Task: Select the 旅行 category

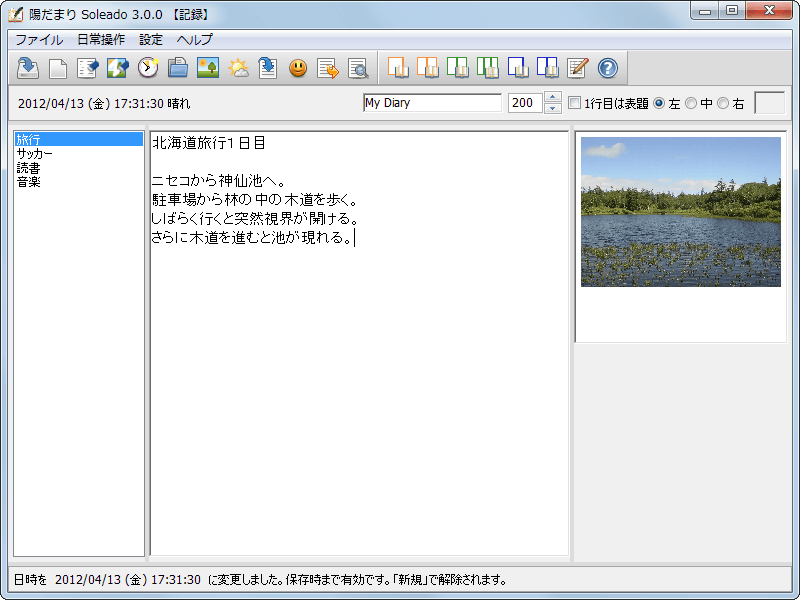Action: coord(79,139)
